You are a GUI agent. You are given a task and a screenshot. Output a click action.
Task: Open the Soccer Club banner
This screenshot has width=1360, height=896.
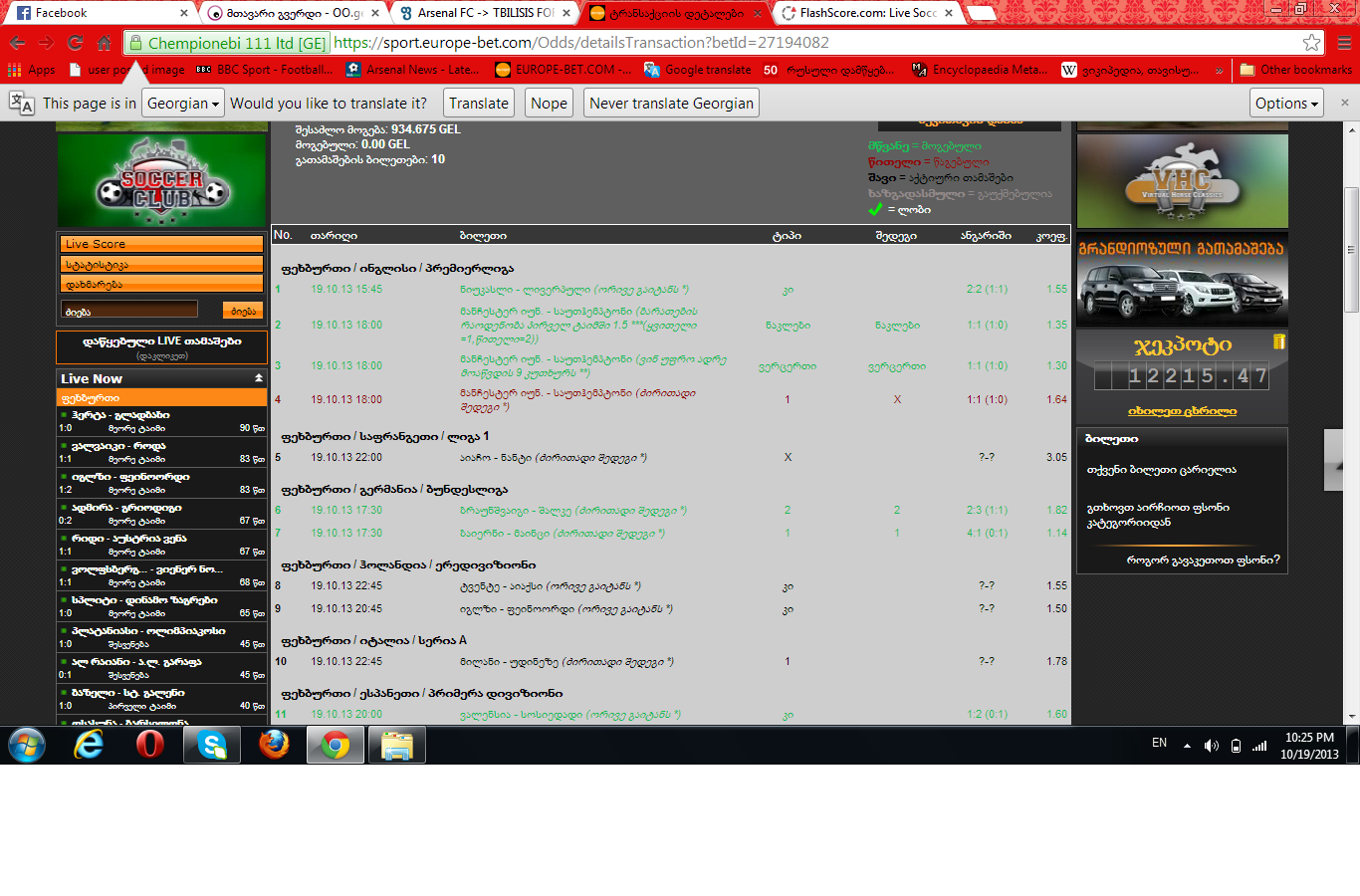click(162, 181)
